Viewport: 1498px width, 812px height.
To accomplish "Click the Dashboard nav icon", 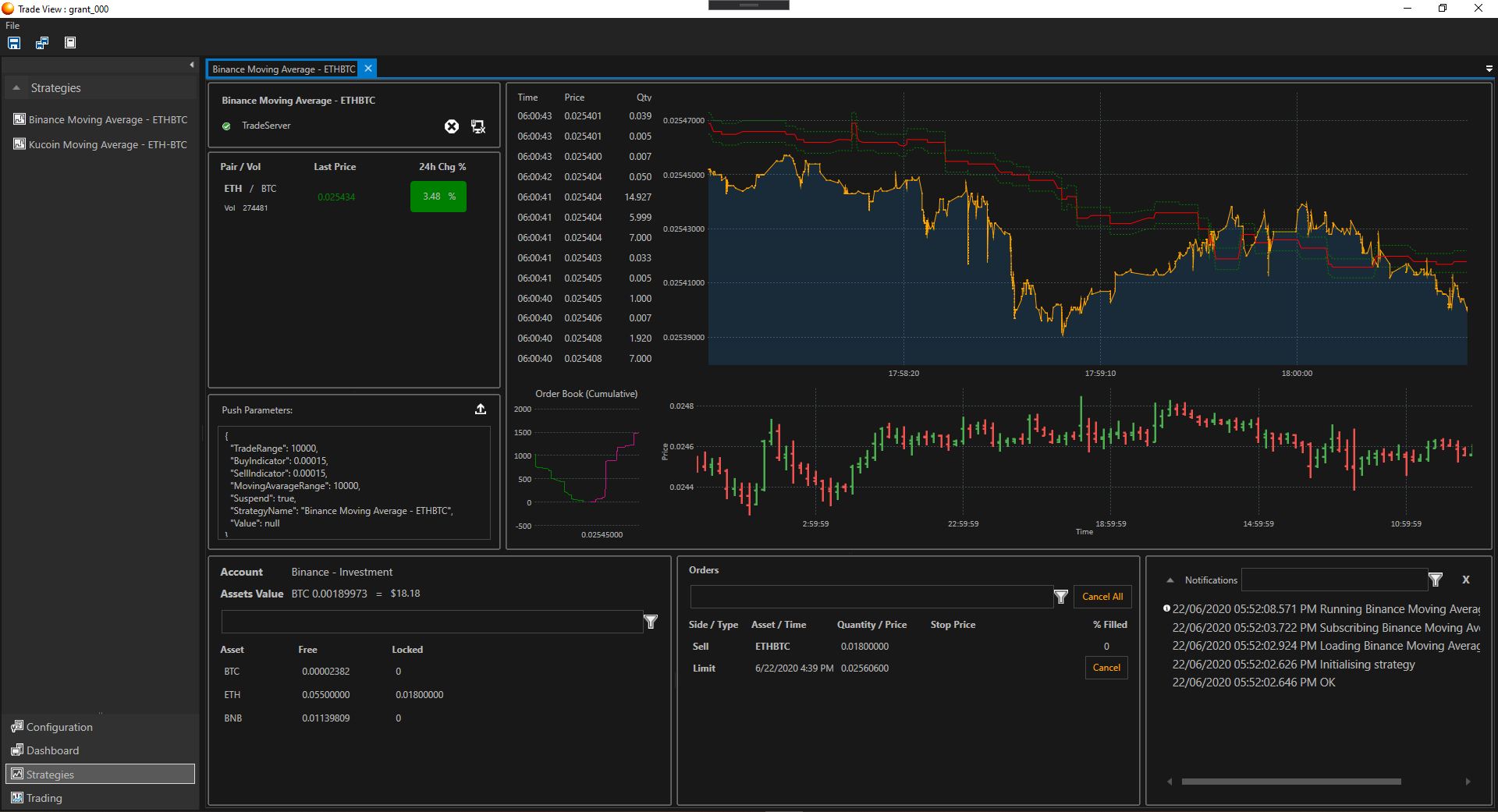I will pos(17,750).
